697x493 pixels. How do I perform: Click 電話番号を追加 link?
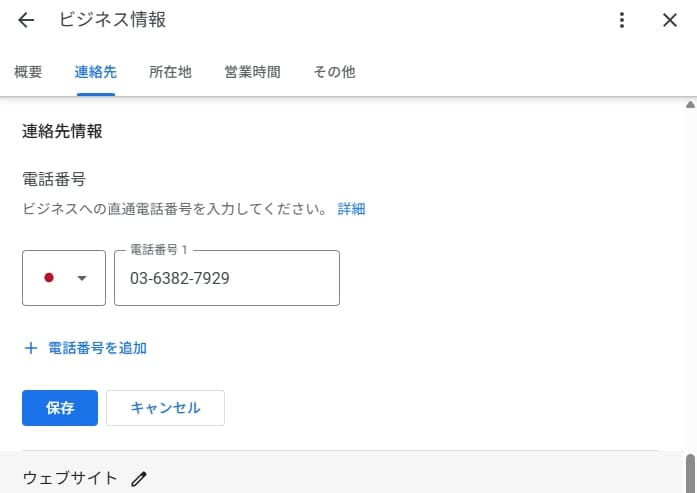pos(97,348)
